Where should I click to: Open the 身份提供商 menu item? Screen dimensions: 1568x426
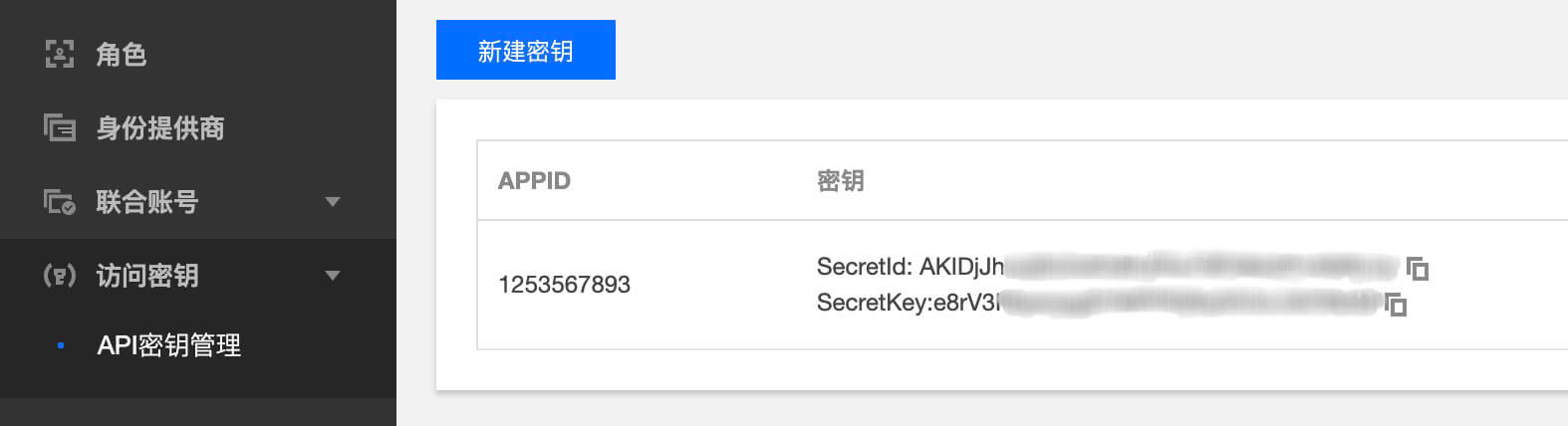coord(198,127)
